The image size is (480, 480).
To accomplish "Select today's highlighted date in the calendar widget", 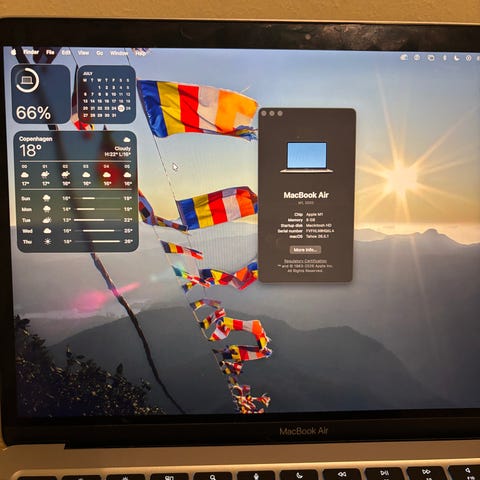I will 121,108.
